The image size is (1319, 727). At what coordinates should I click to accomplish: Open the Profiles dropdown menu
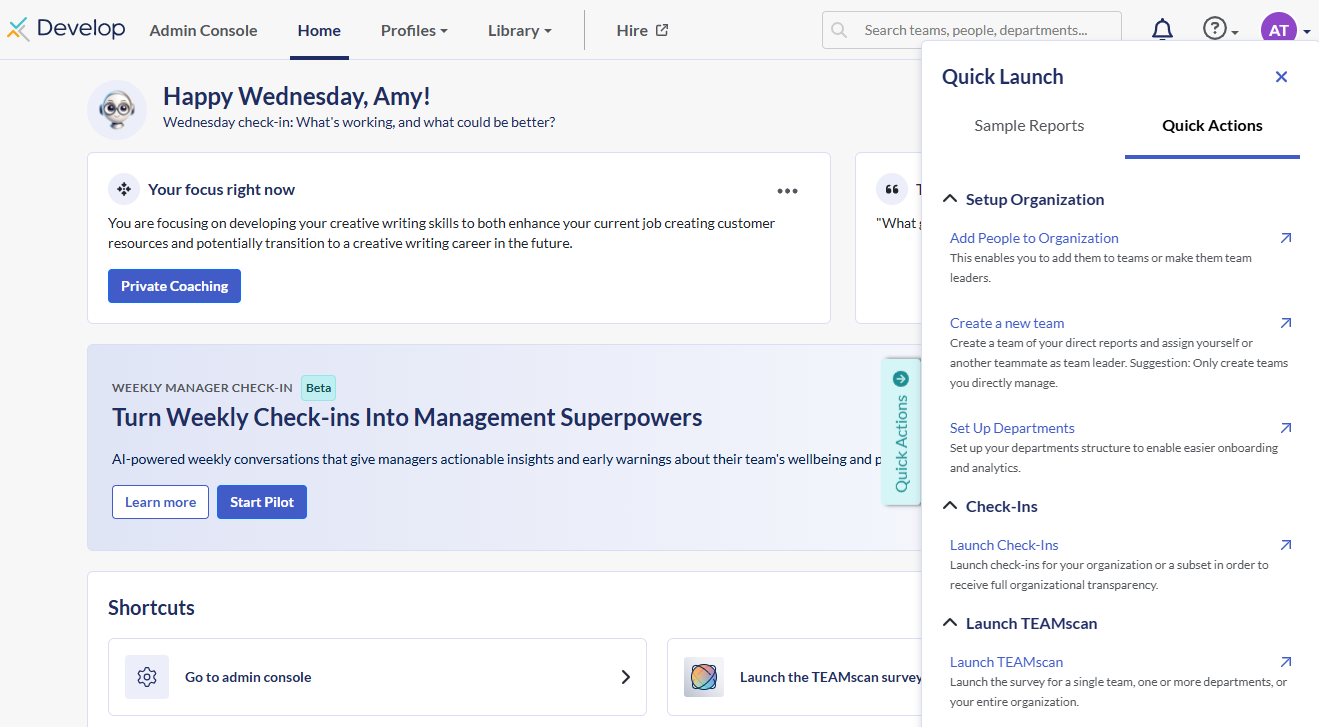(414, 31)
